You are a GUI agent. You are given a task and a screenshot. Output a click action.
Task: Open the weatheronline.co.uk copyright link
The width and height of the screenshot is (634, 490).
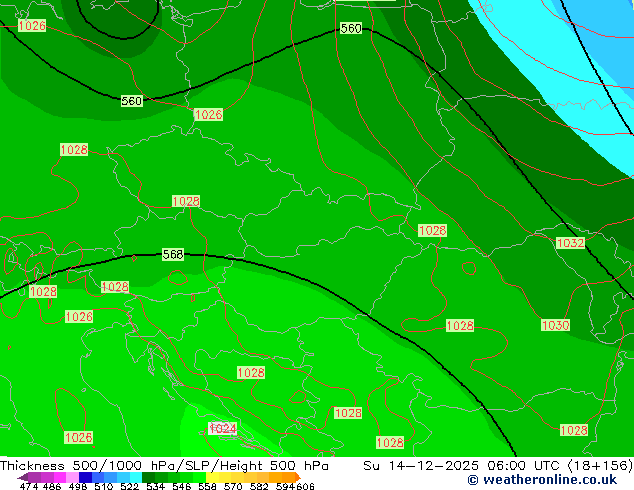click(542, 480)
